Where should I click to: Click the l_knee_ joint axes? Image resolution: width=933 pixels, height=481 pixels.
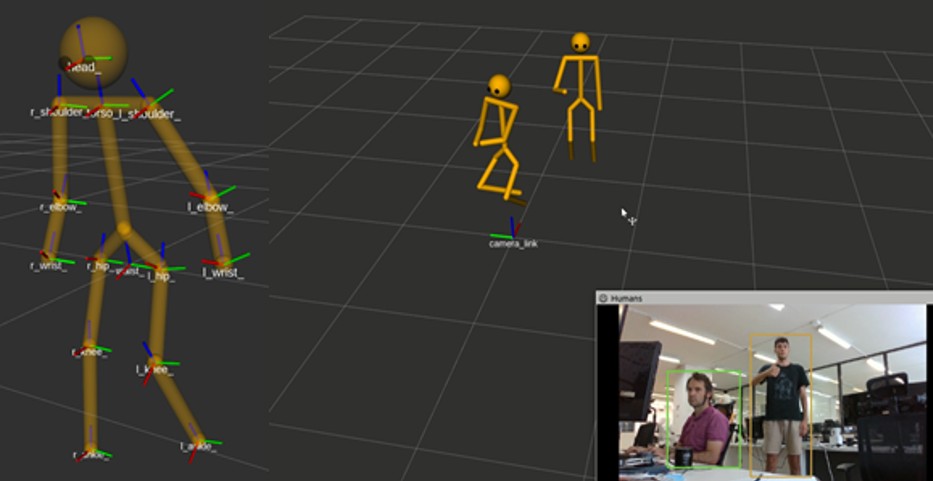tap(154, 362)
